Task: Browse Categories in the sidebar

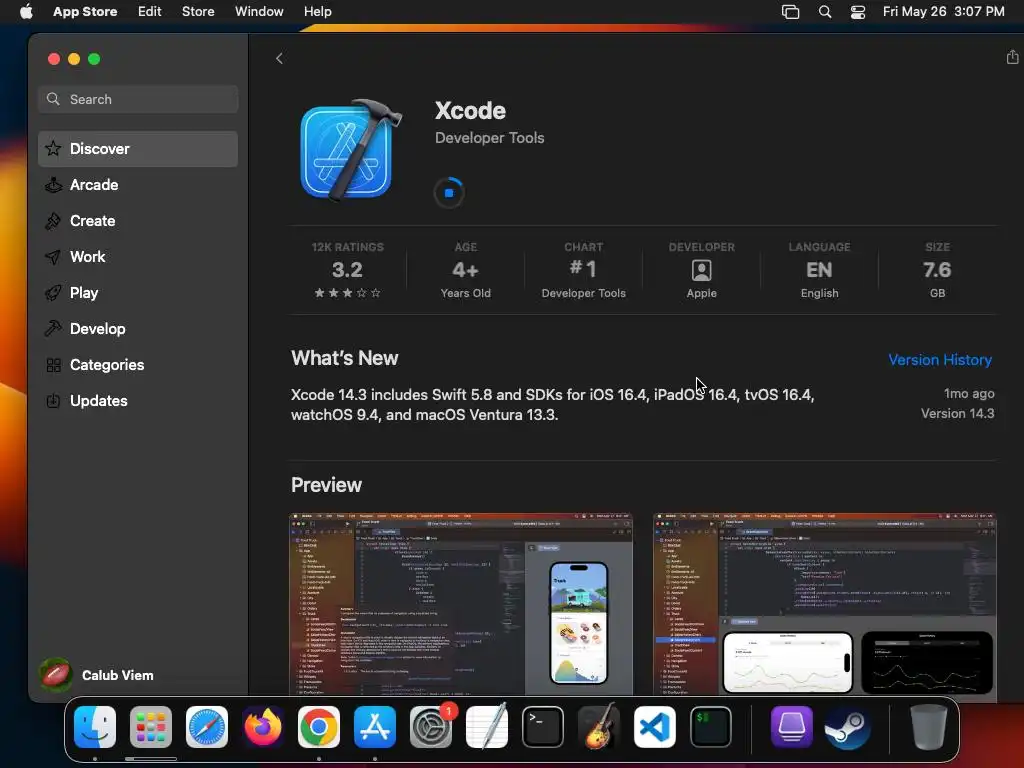Action: (138, 364)
